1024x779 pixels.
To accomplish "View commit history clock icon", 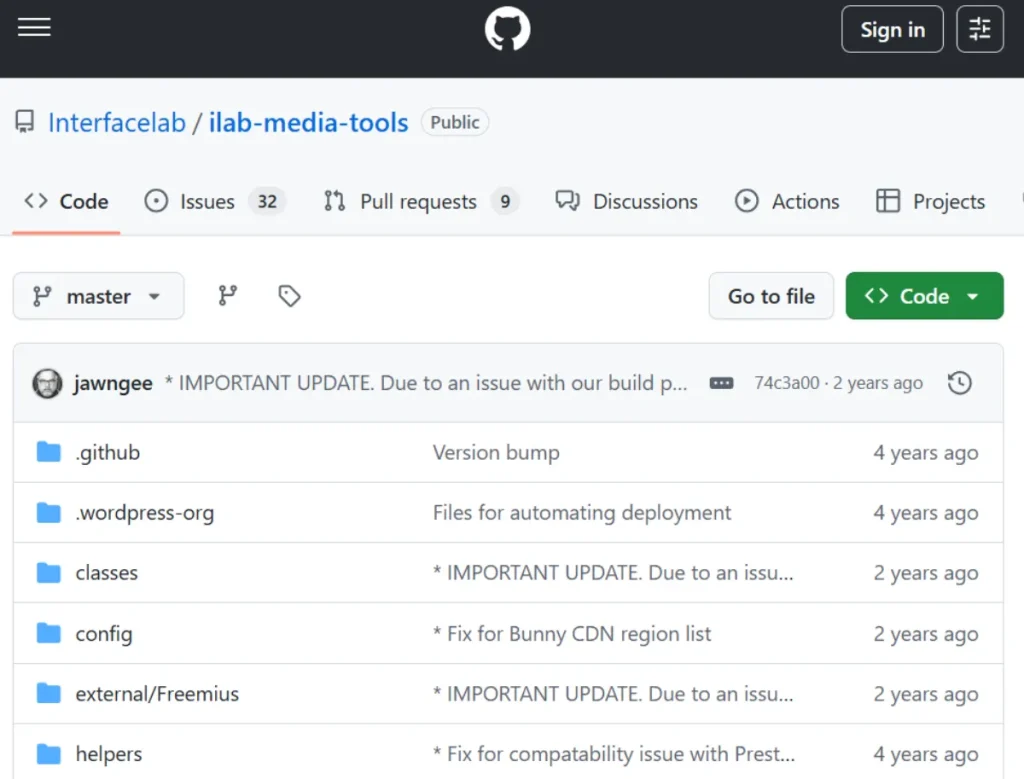I will click(x=959, y=383).
